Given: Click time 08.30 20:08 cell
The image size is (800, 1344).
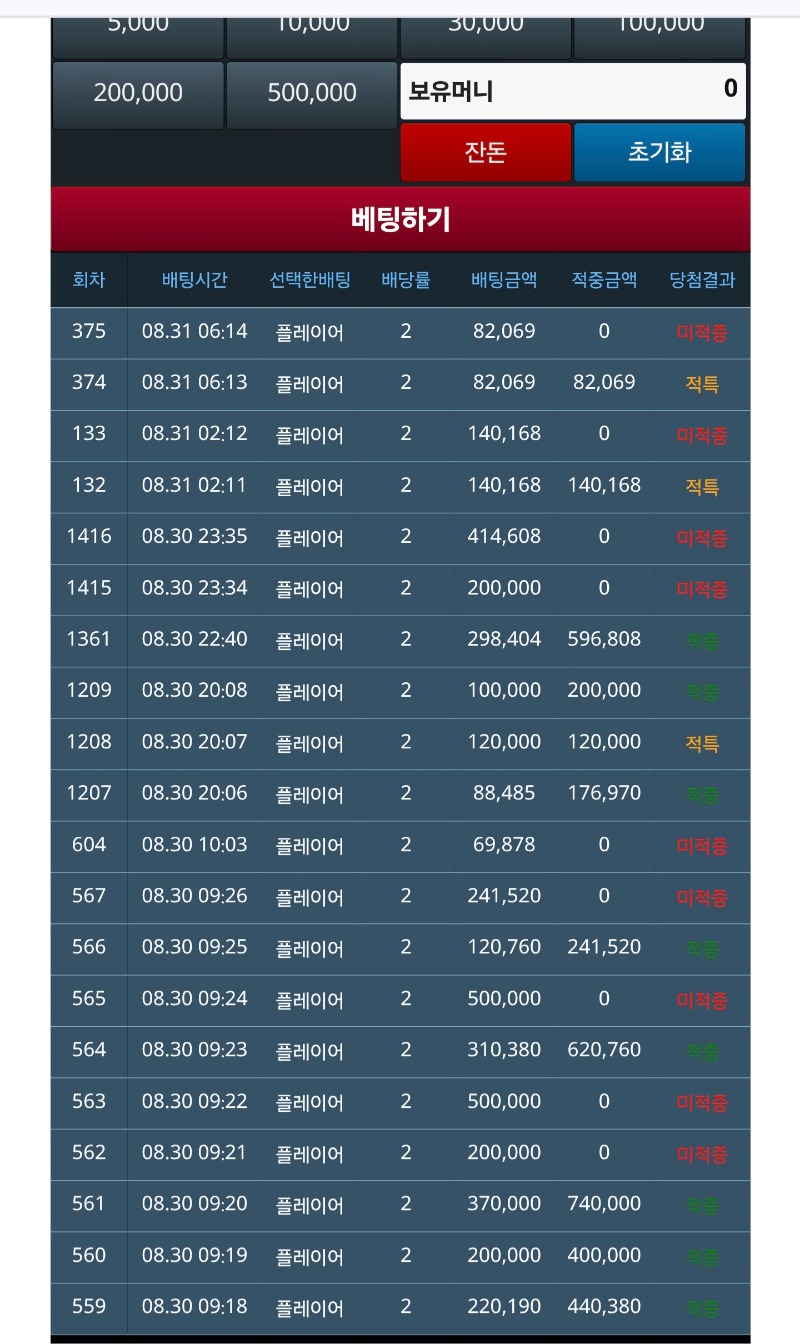Looking at the screenshot, I should pyautogui.click(x=195, y=690).
